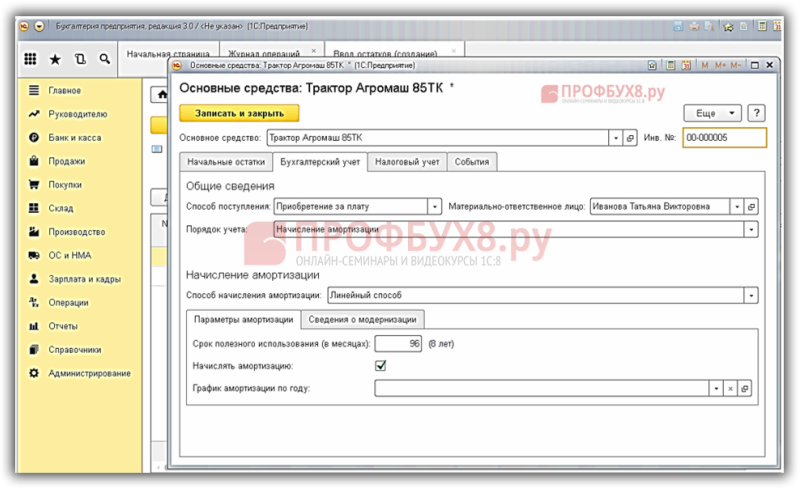Click the home icon behind the dialog
800x489 pixels.
click(161, 94)
